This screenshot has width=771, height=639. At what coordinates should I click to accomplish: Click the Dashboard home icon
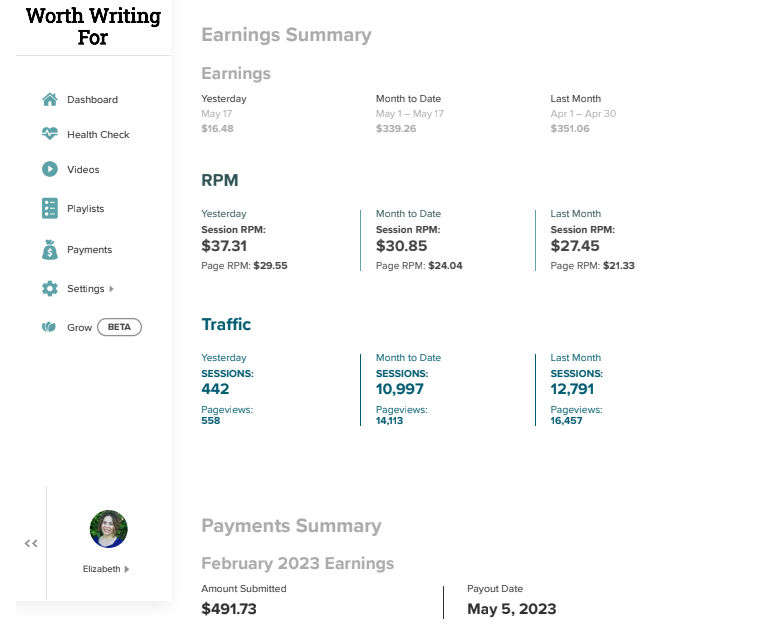(x=50, y=99)
